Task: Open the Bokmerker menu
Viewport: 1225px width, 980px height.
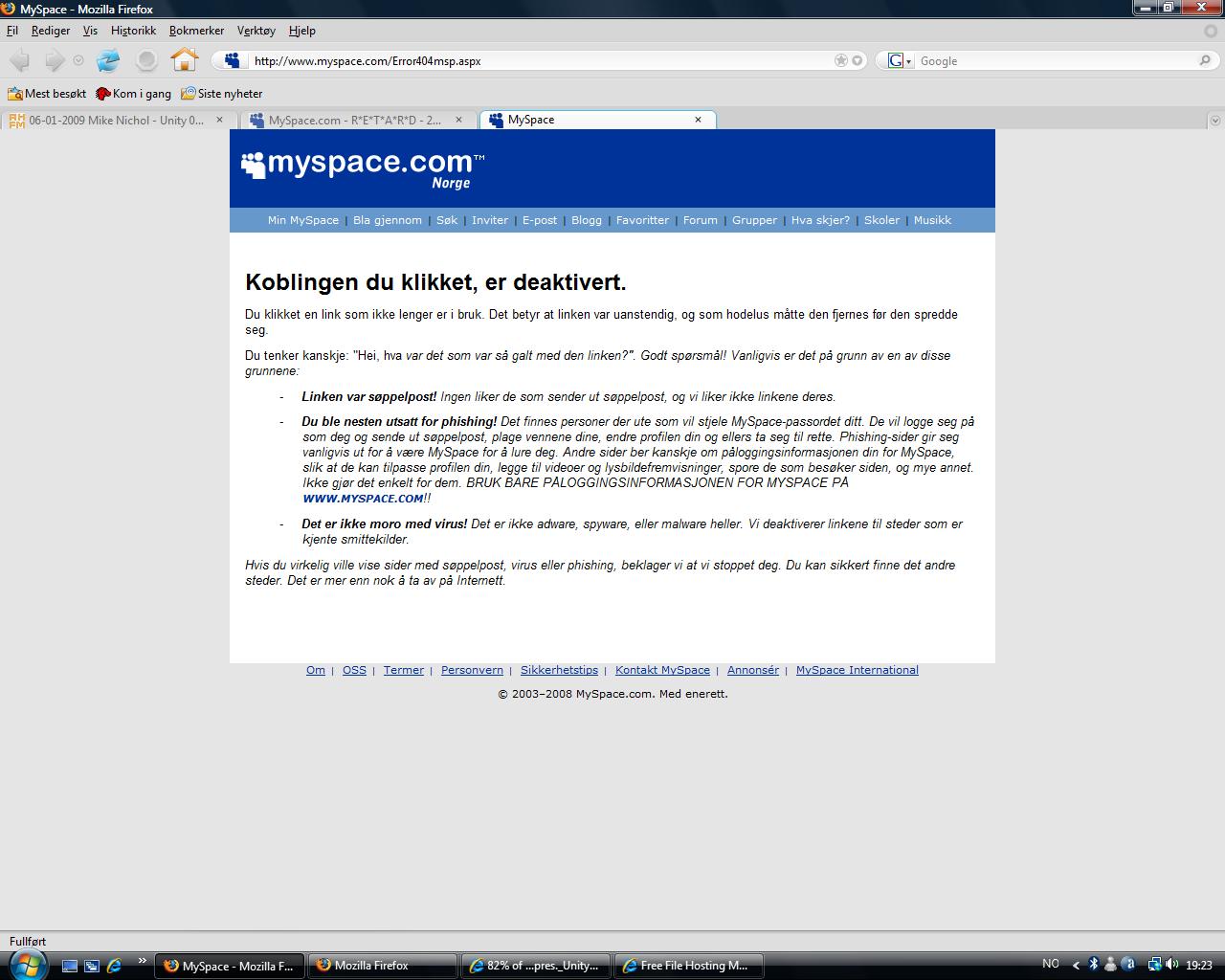Action: pos(196,31)
